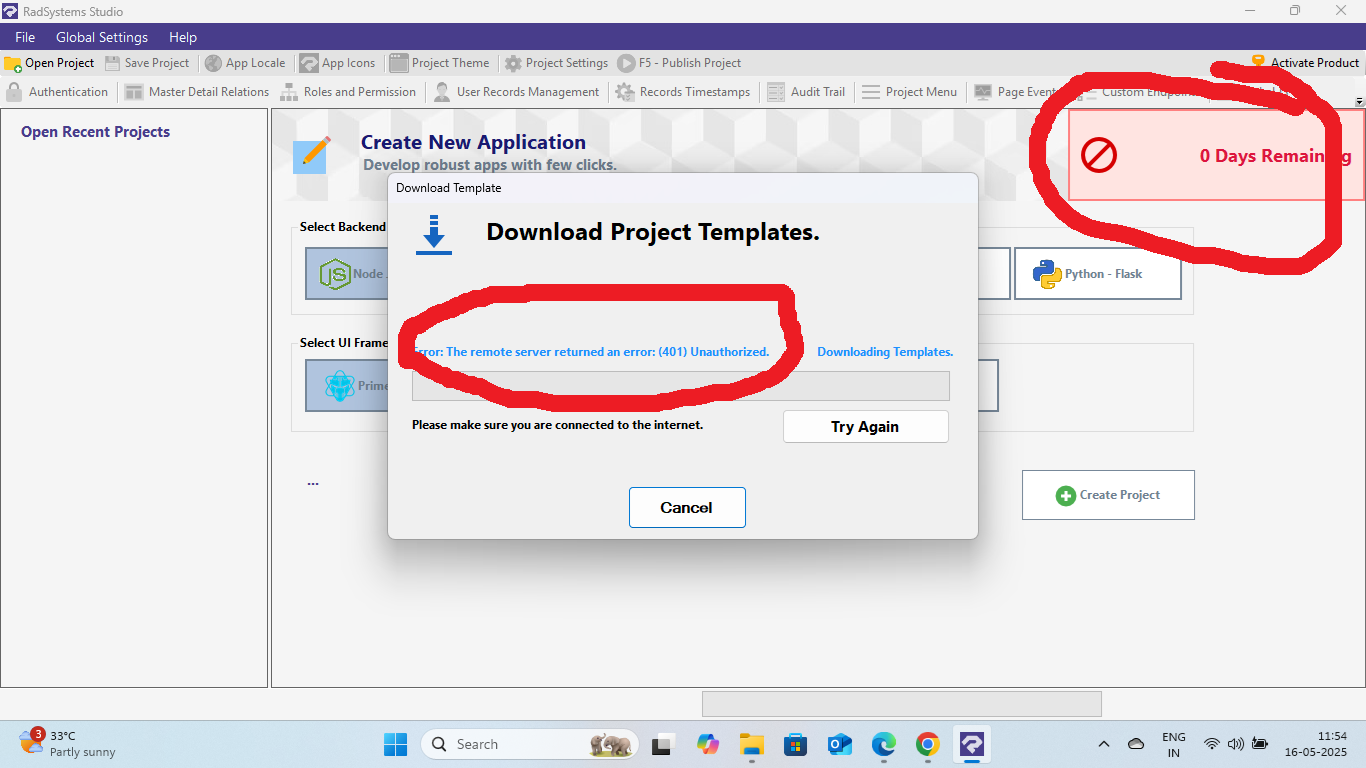Open Task View on the taskbar
Screen dimensions: 1366x768
(662, 744)
